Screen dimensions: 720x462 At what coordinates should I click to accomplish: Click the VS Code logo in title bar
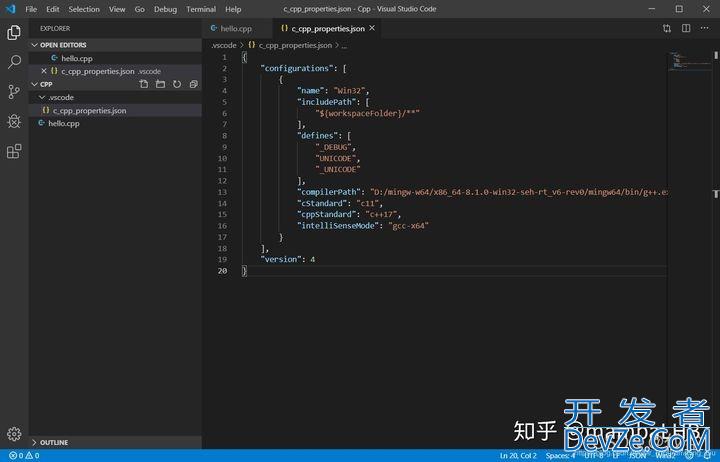coord(10,9)
